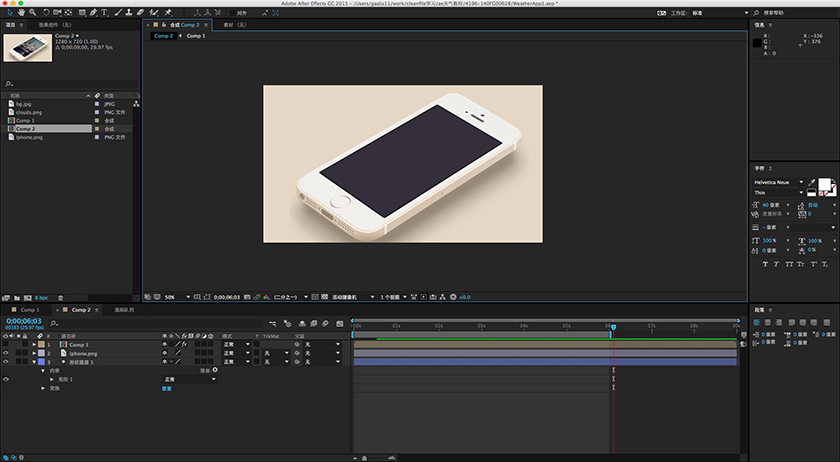Click the eyedropper in Character panel
This screenshot has height=462, width=840.
(812, 183)
